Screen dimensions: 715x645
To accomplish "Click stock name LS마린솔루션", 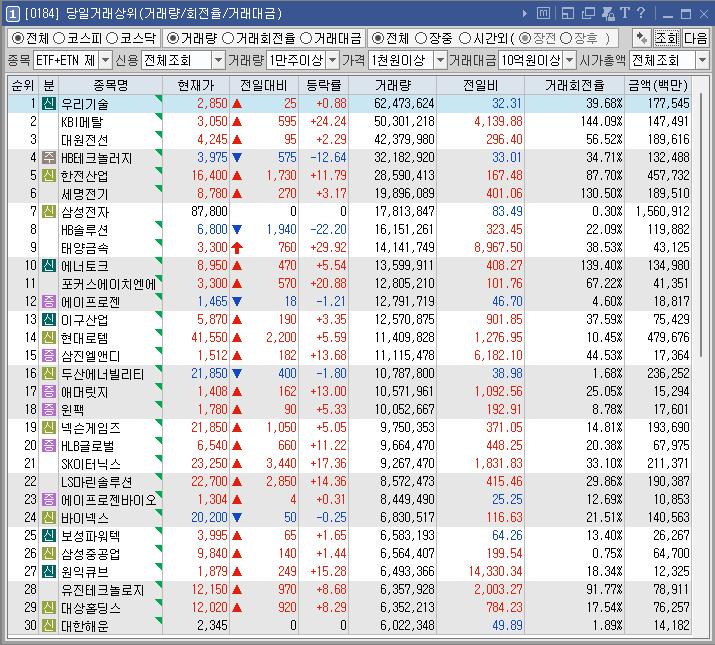I will [x=97, y=482].
